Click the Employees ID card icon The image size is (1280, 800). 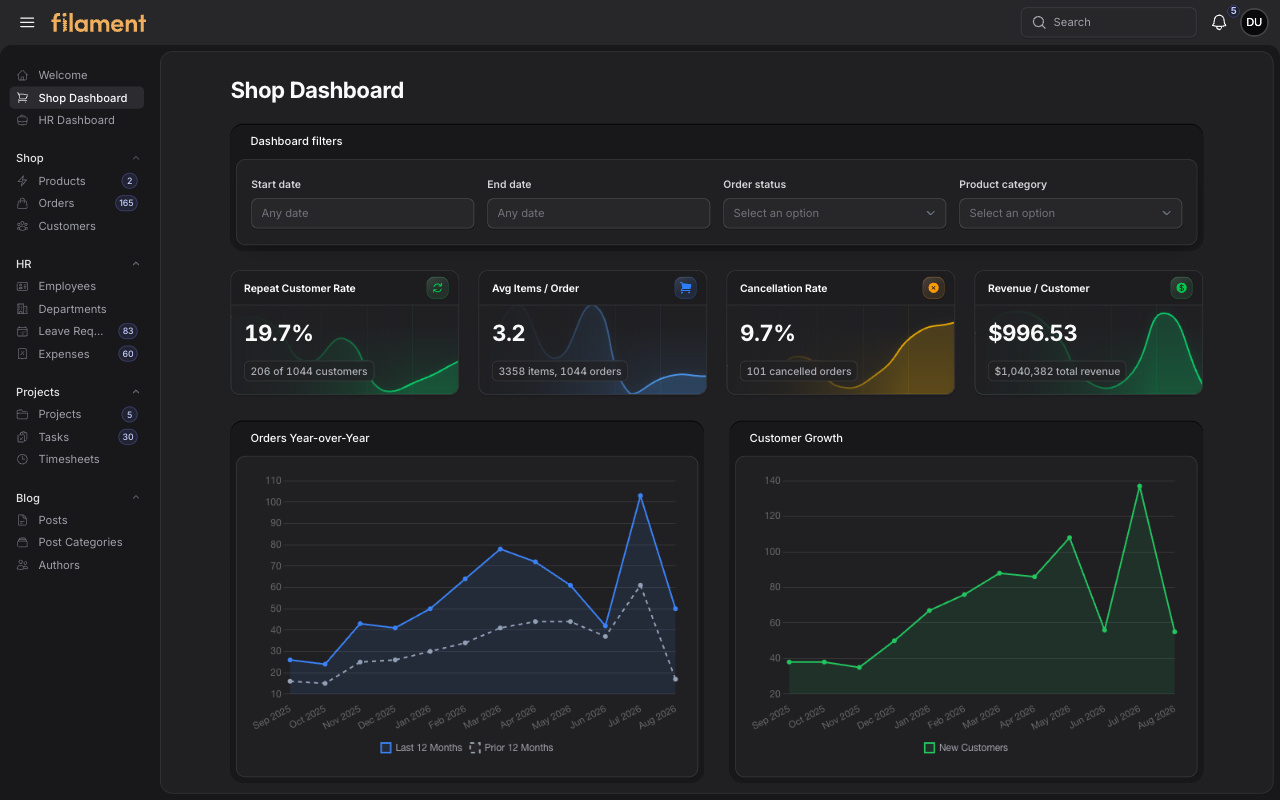point(23,286)
